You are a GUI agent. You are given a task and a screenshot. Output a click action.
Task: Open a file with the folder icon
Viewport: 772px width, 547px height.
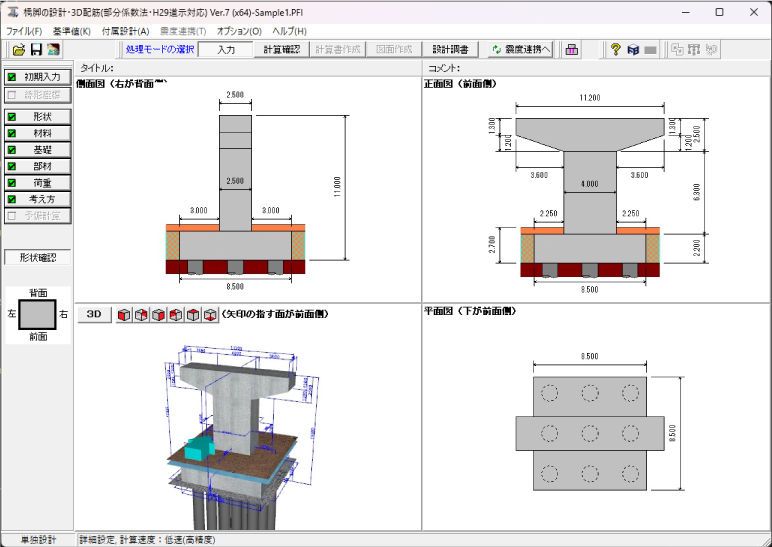coord(19,49)
